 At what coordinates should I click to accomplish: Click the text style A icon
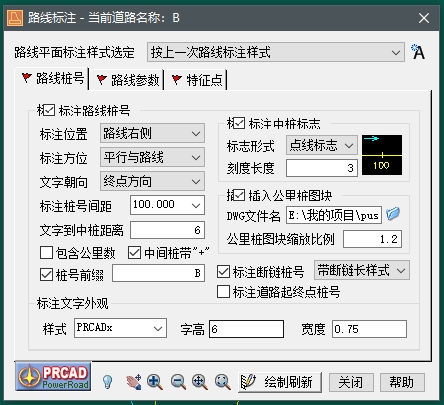coord(418,52)
